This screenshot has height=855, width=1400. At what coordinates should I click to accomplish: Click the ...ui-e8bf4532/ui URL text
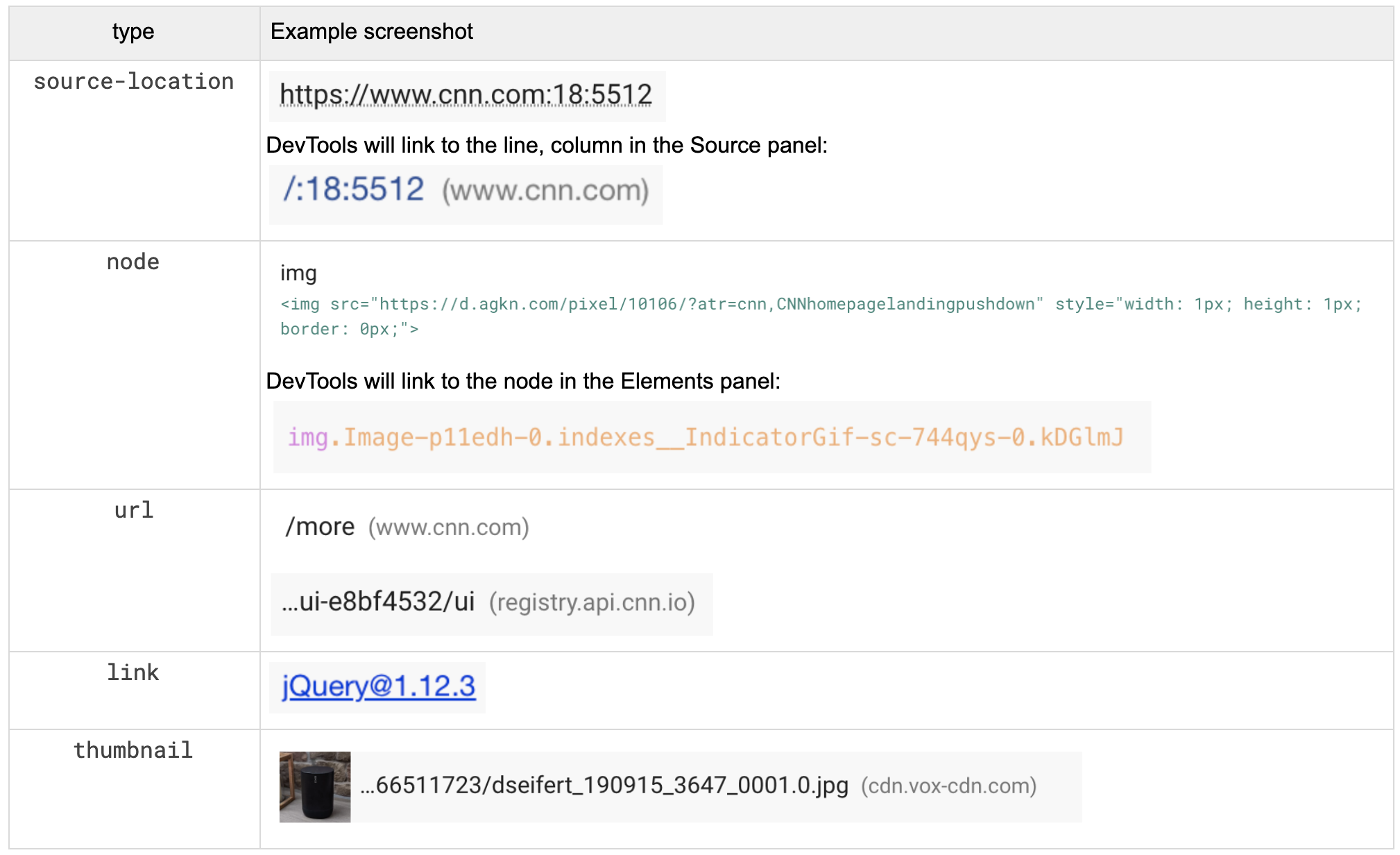coord(378,602)
